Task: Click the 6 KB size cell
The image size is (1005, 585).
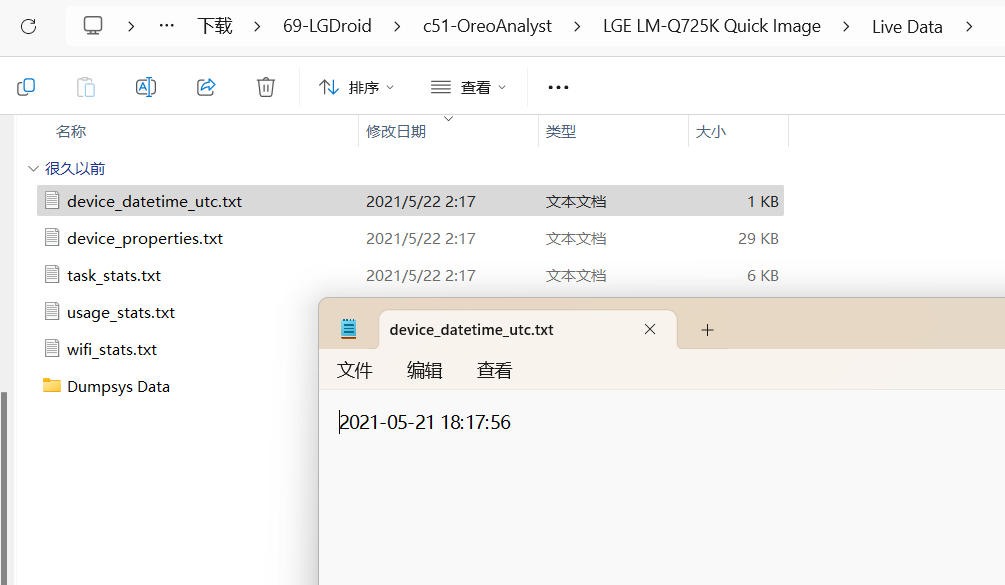Action: 763,276
